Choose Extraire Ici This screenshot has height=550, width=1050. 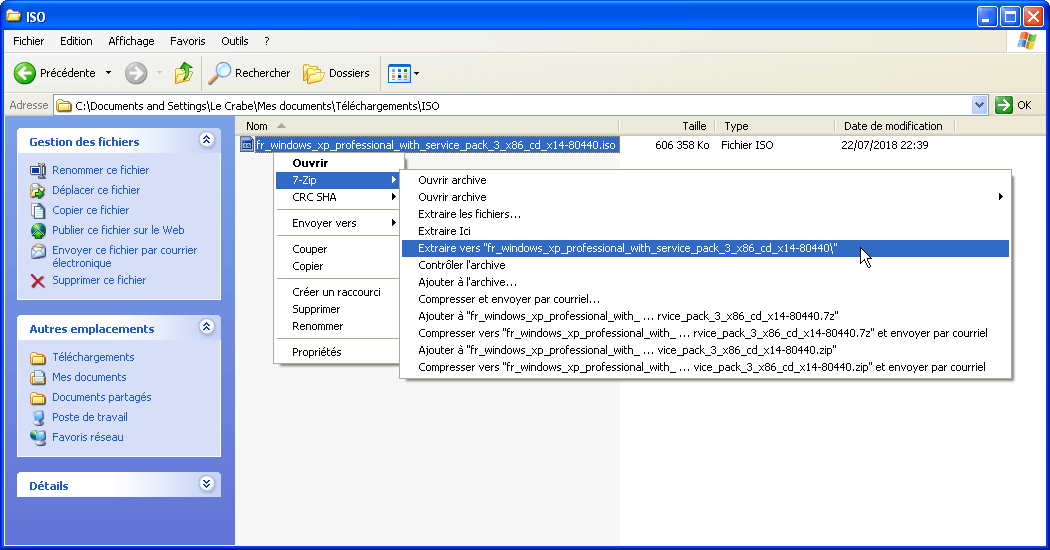point(705,231)
